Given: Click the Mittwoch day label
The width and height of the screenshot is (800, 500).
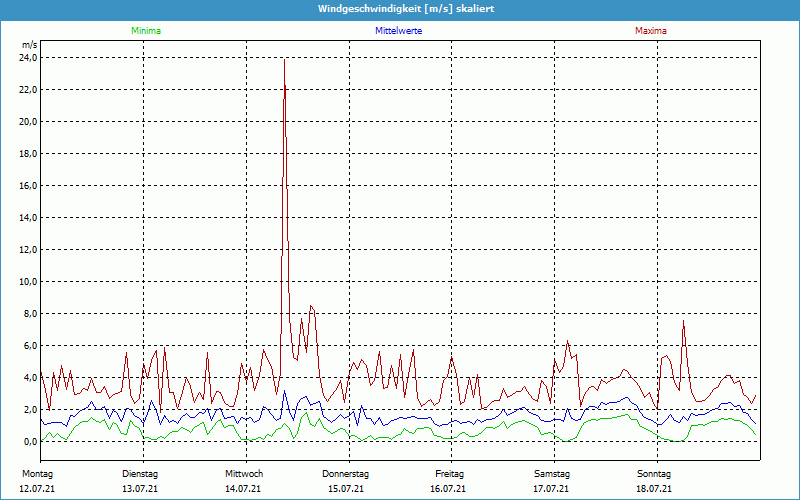Looking at the screenshot, I should click(244, 474).
